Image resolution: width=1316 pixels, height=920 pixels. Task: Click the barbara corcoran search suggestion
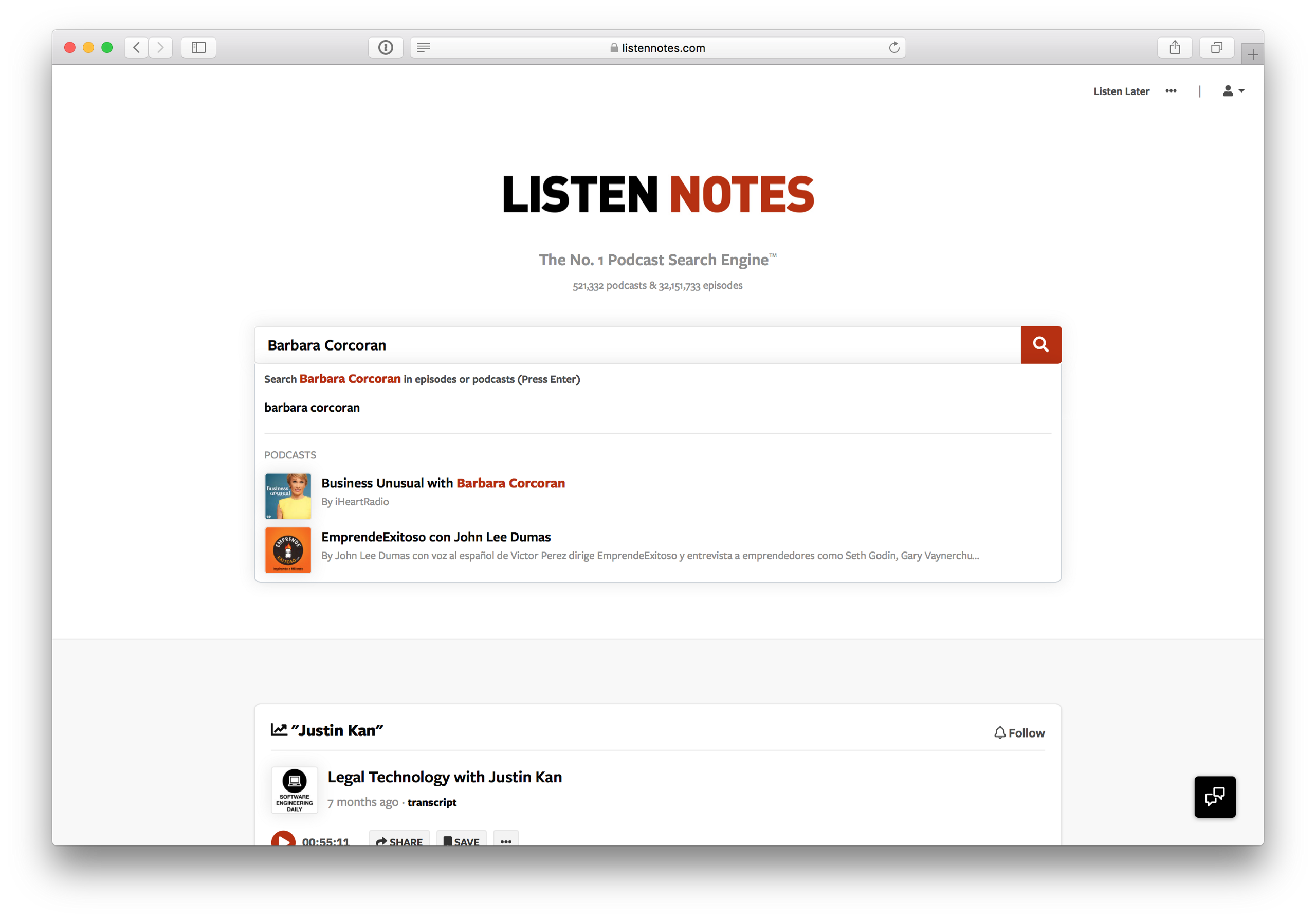(x=311, y=407)
